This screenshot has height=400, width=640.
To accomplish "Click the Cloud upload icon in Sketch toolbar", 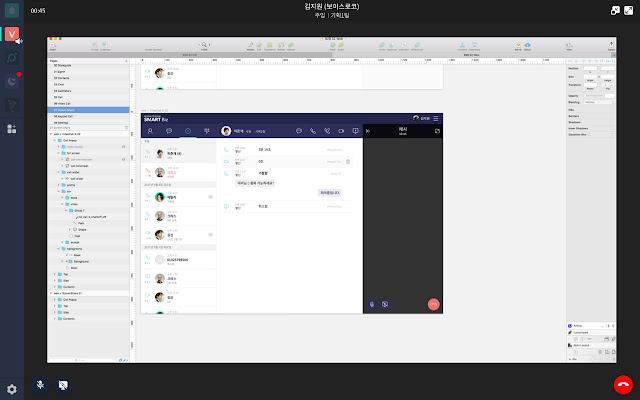I will 527,46.
